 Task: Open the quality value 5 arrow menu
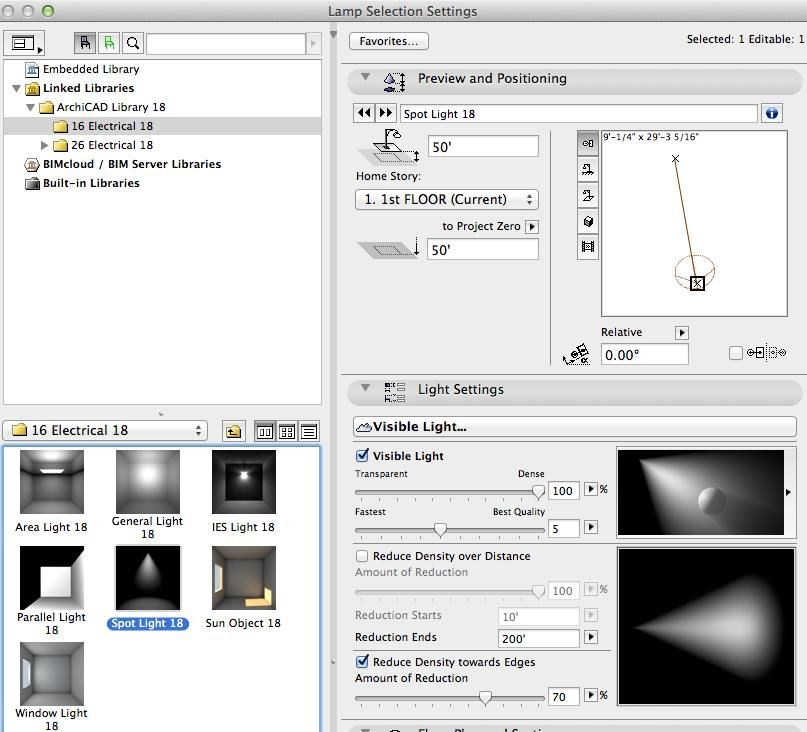(591, 527)
